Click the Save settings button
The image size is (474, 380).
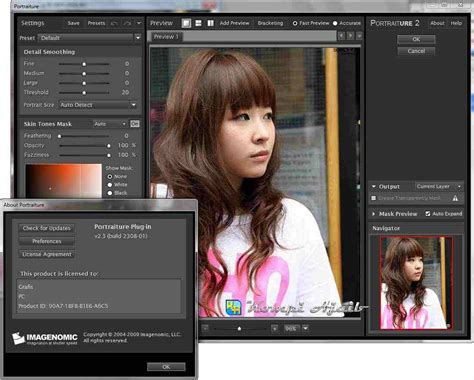pos(73,23)
